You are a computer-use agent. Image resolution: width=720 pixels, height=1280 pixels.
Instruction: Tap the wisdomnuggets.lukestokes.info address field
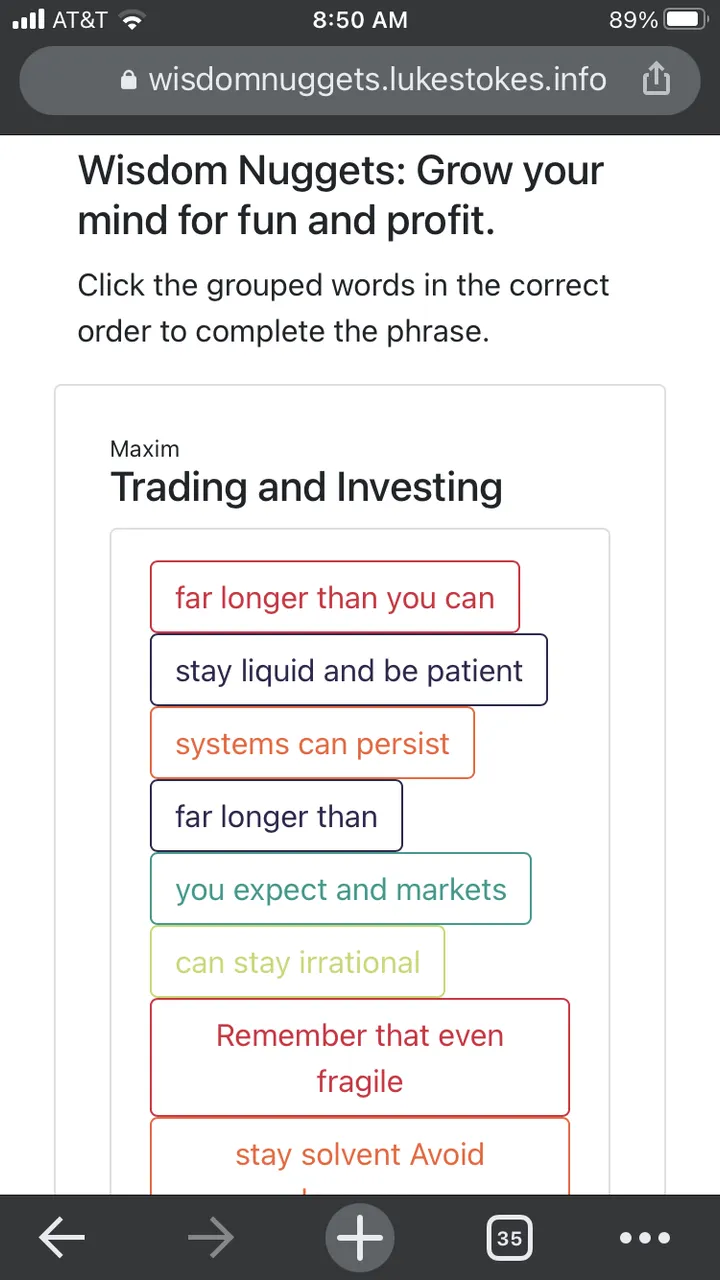pos(360,80)
